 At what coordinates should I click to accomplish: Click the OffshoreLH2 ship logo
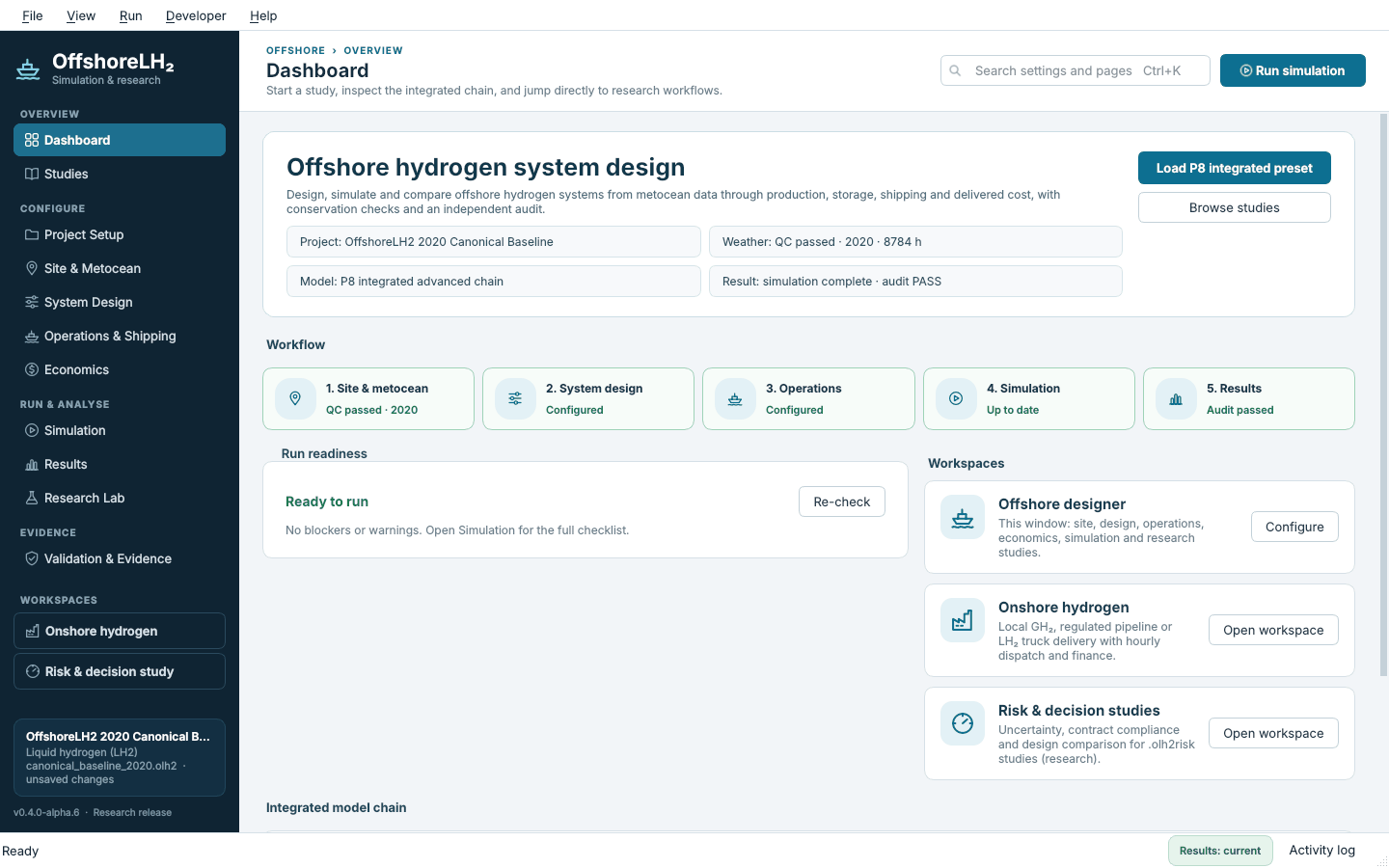[x=28, y=69]
